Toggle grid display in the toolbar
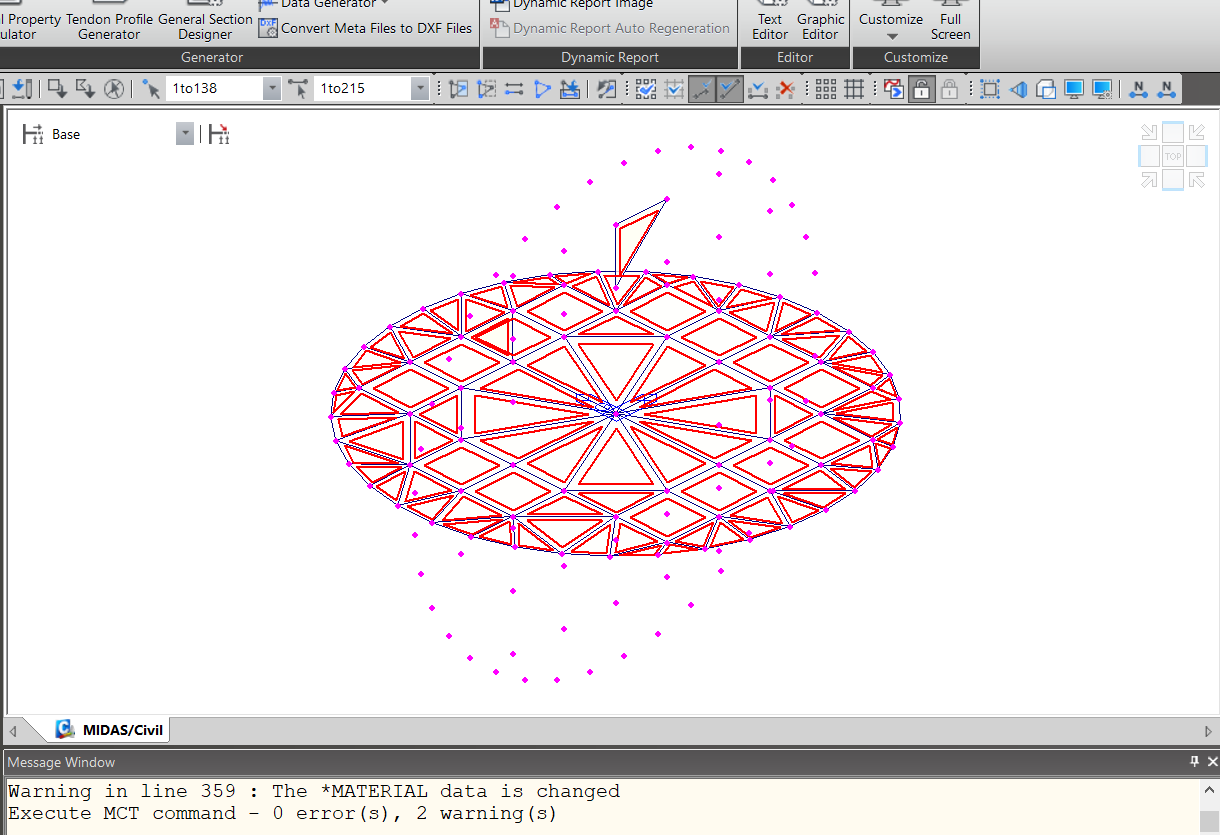 tap(853, 88)
